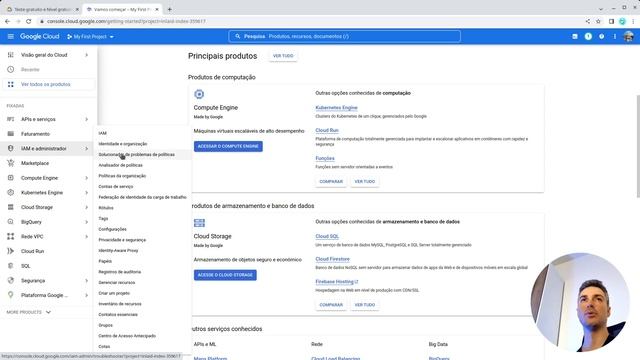Click the Plataforma Google sidebar icon

click(x=11, y=295)
